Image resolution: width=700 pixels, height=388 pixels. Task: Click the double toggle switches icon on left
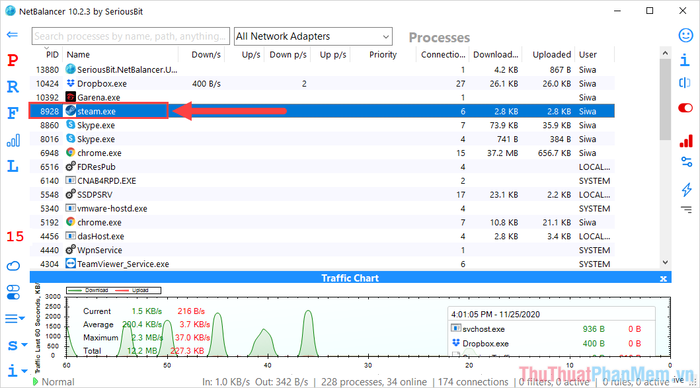[x=13, y=292]
